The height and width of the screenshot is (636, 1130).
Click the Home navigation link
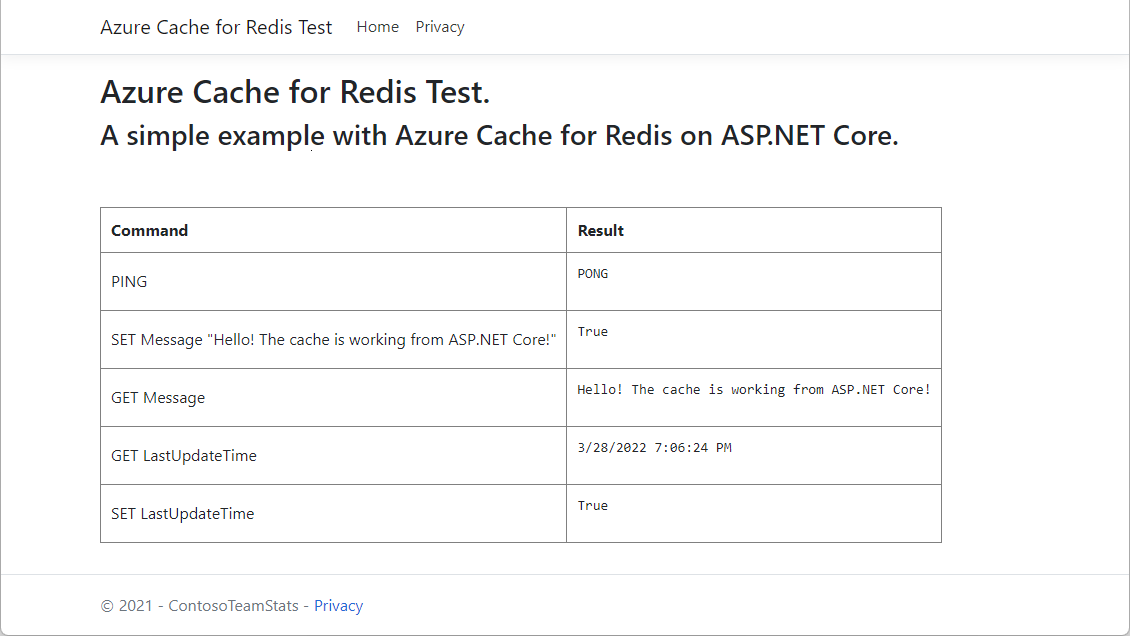point(377,27)
